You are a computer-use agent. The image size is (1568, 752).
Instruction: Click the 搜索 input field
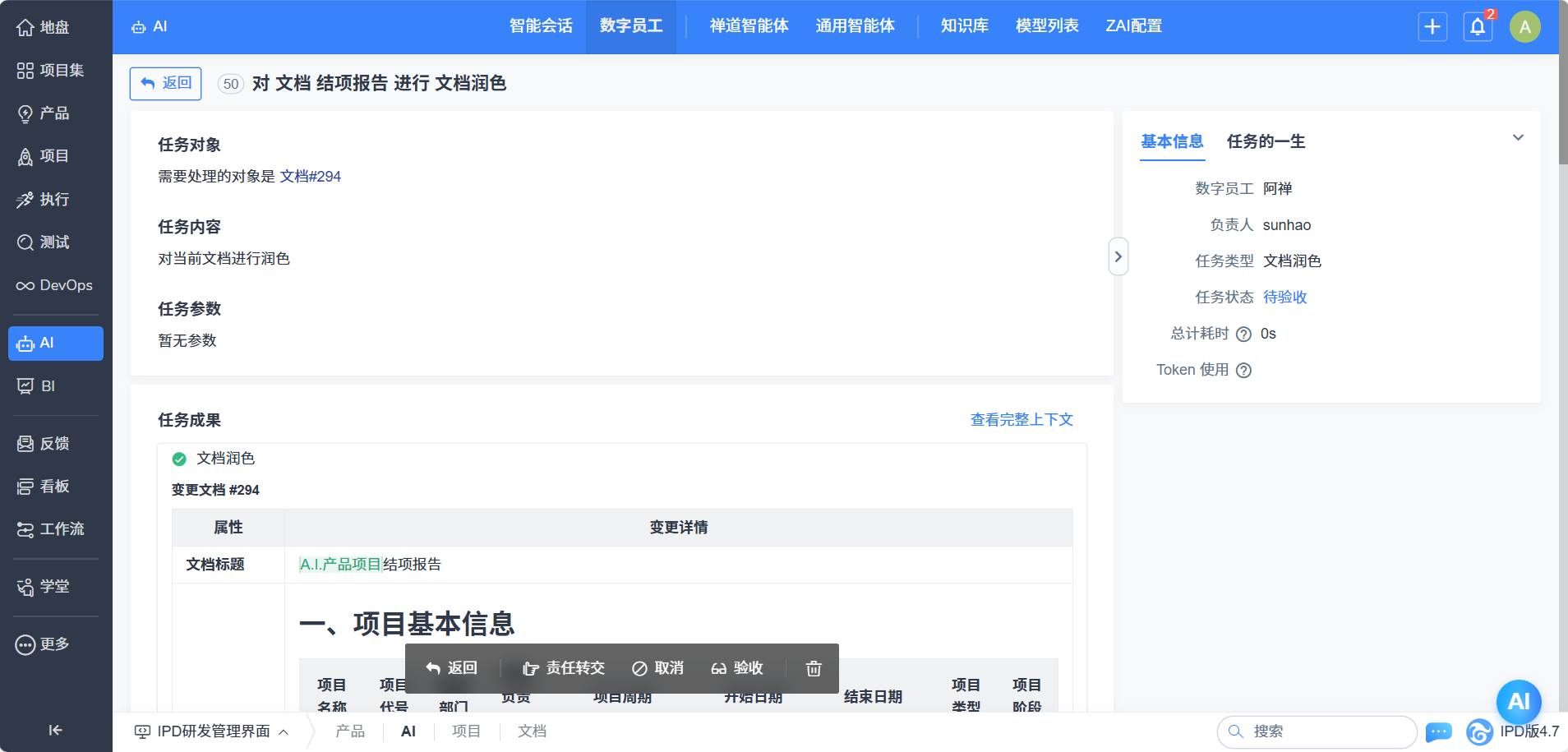pyautogui.click(x=1323, y=731)
